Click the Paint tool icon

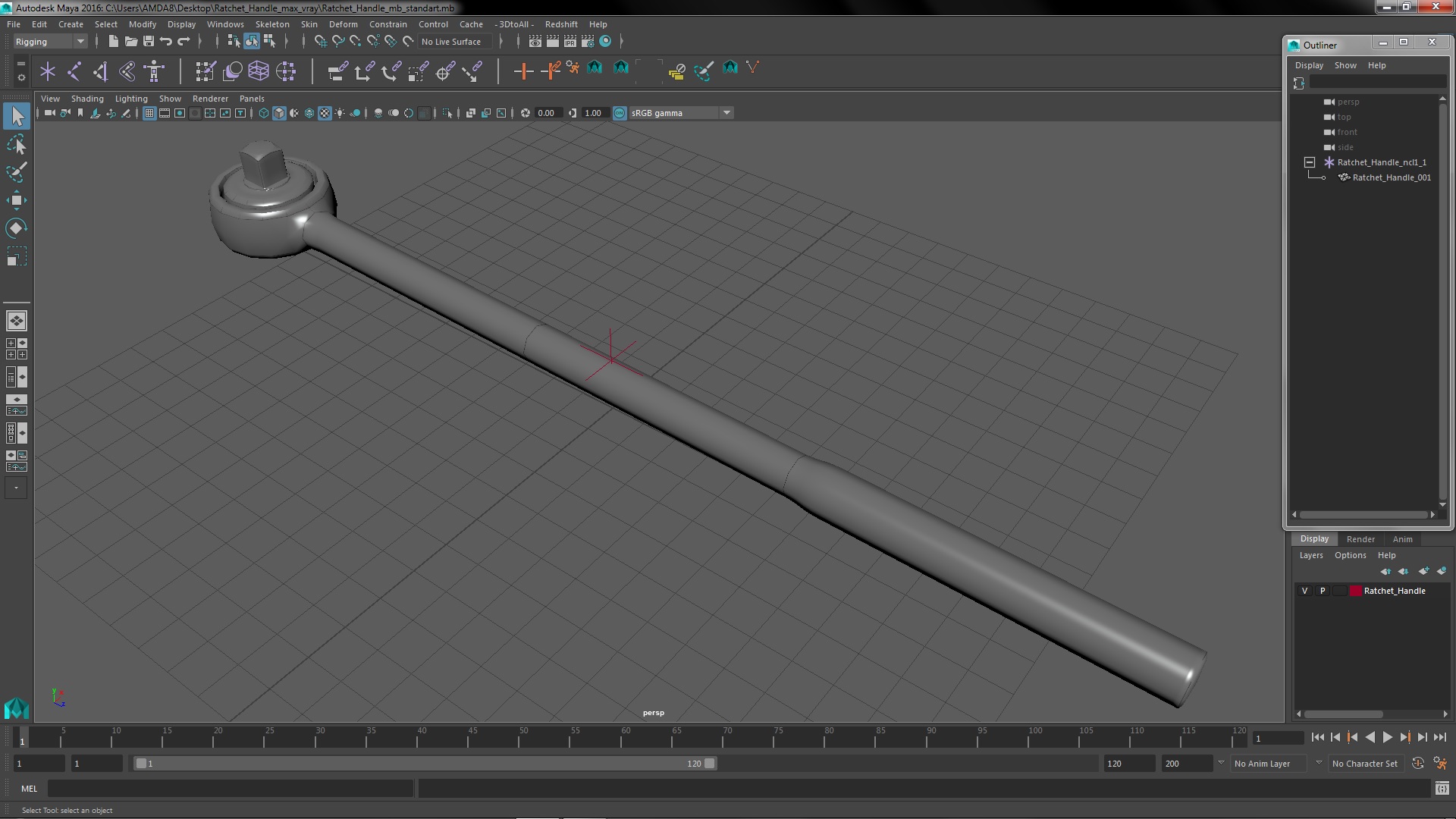pyautogui.click(x=15, y=171)
